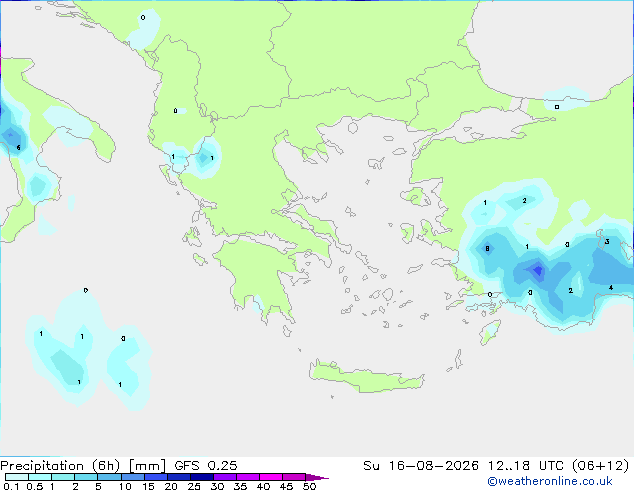The height and width of the screenshot is (490, 634).
Task: Click the 45–50 mm legend swatch
Action: point(293,477)
